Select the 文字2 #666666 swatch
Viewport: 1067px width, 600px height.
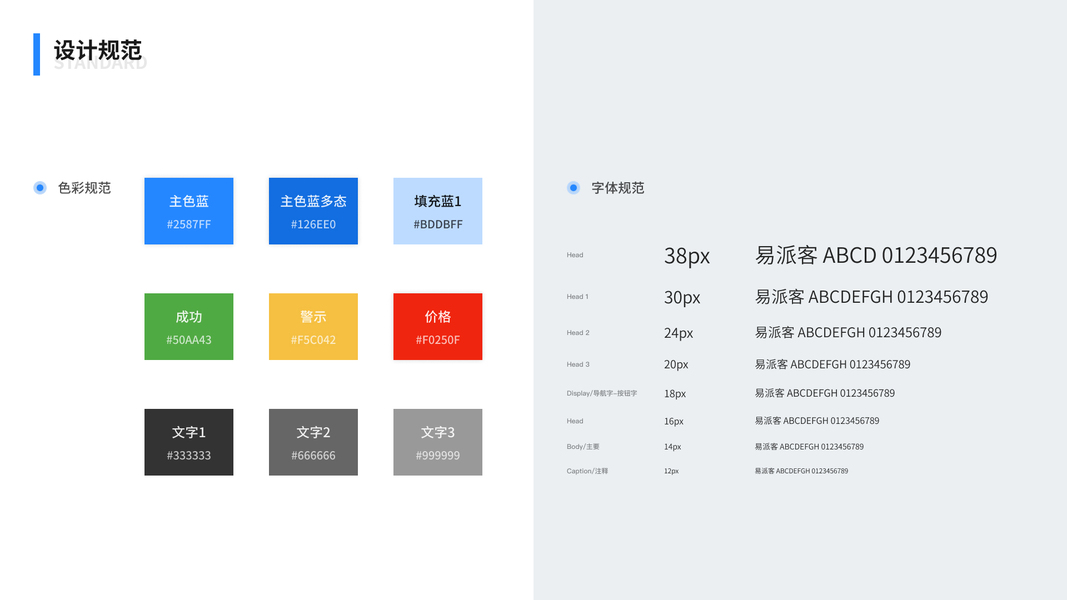[313, 442]
